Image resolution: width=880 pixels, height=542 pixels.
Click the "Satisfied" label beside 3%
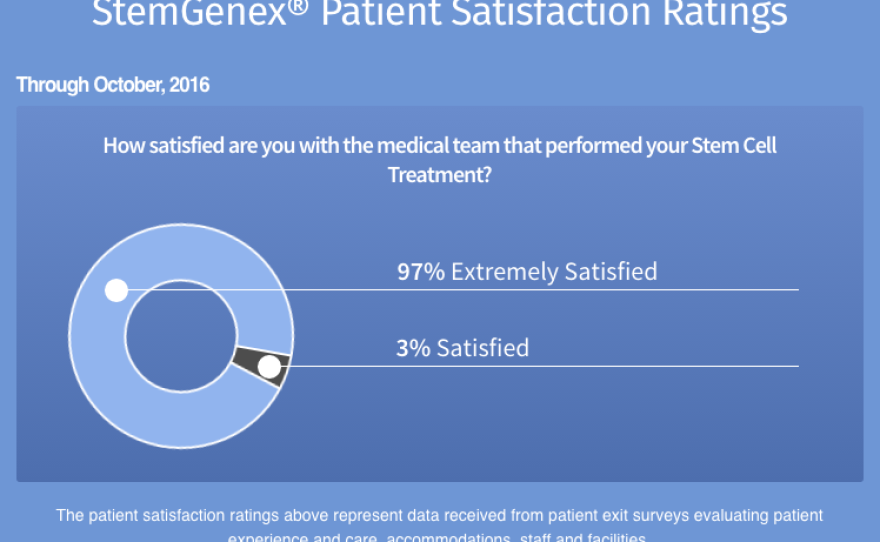click(x=482, y=348)
